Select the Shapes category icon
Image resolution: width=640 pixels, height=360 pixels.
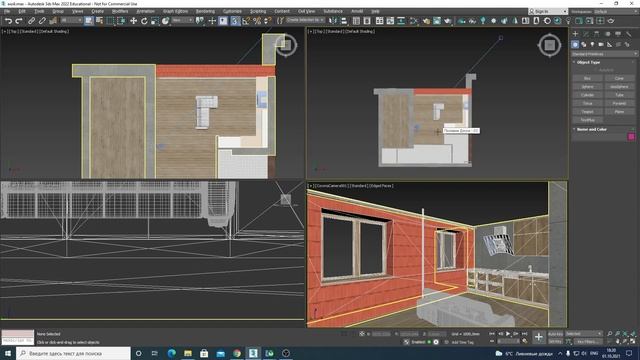click(x=584, y=44)
